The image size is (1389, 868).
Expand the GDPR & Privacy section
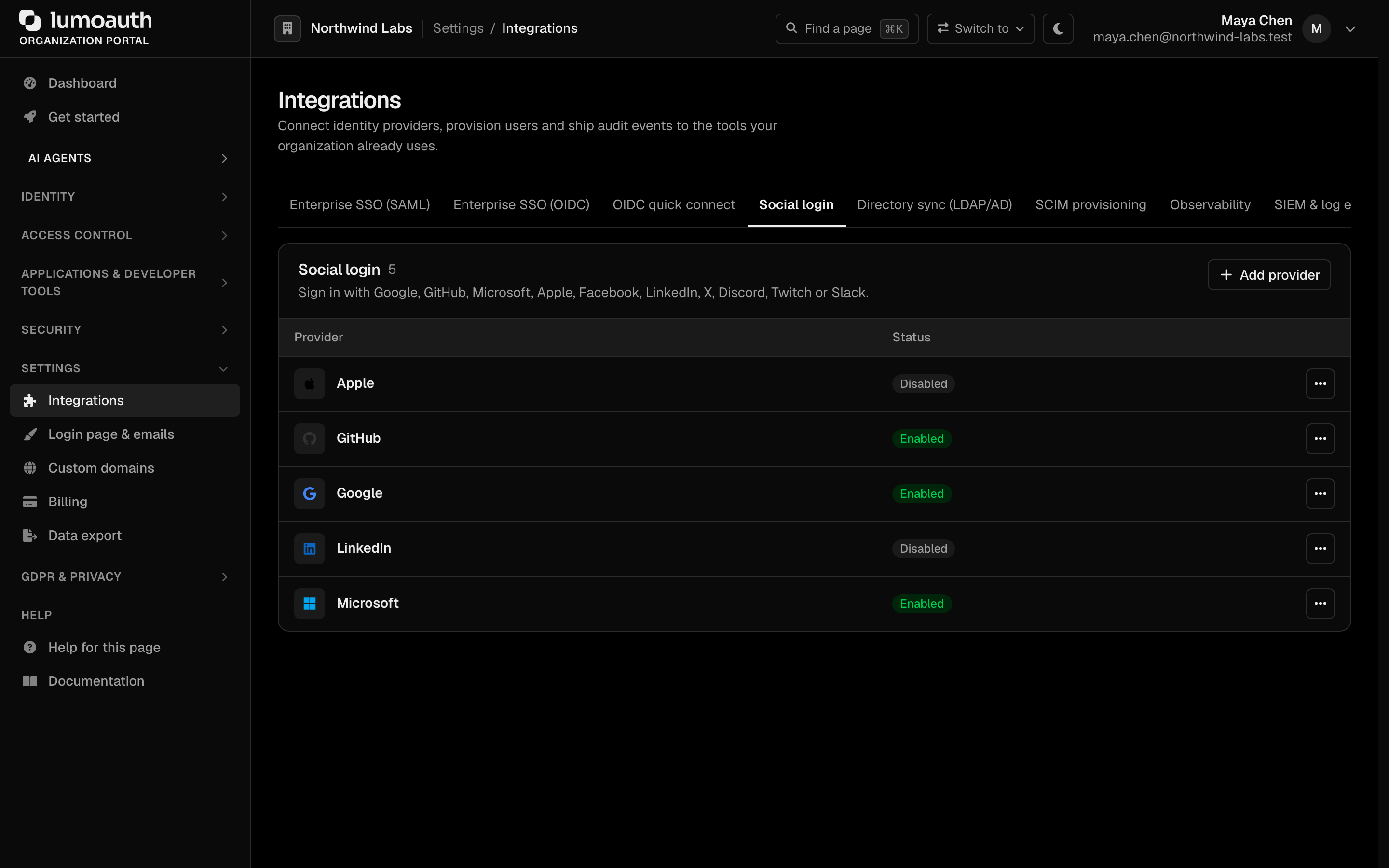click(124, 577)
